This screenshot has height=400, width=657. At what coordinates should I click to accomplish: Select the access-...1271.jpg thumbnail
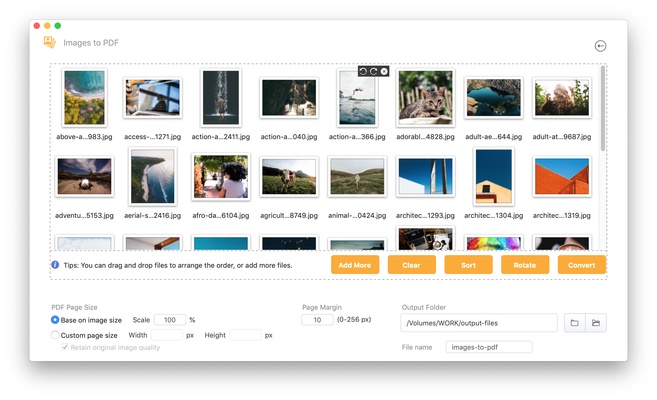[153, 98]
